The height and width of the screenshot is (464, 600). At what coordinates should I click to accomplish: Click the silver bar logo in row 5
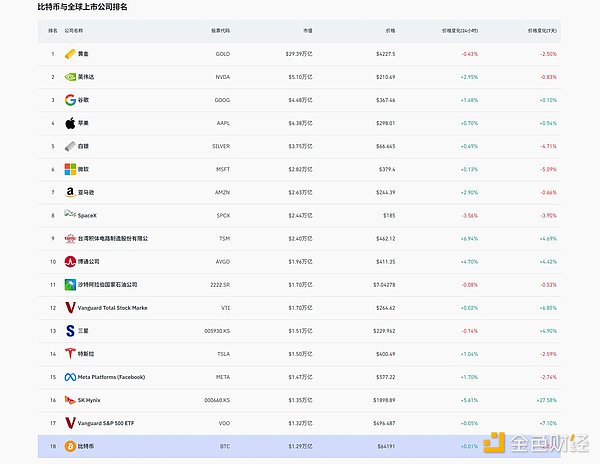(x=70, y=146)
